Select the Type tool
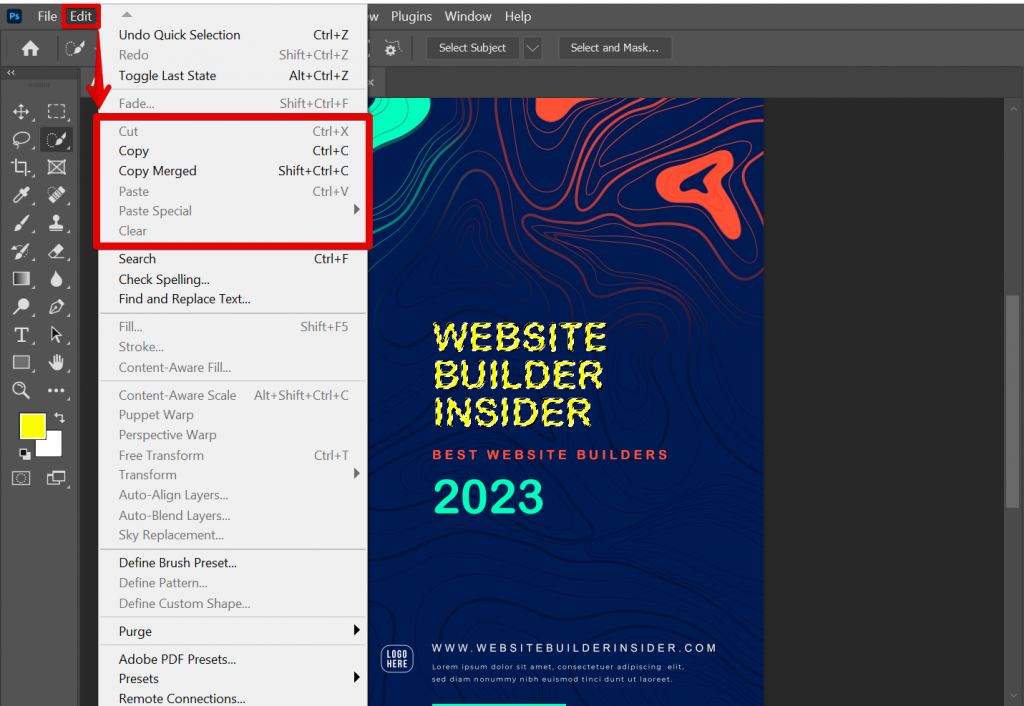Viewport: 1024px width, 706px height. [22, 335]
